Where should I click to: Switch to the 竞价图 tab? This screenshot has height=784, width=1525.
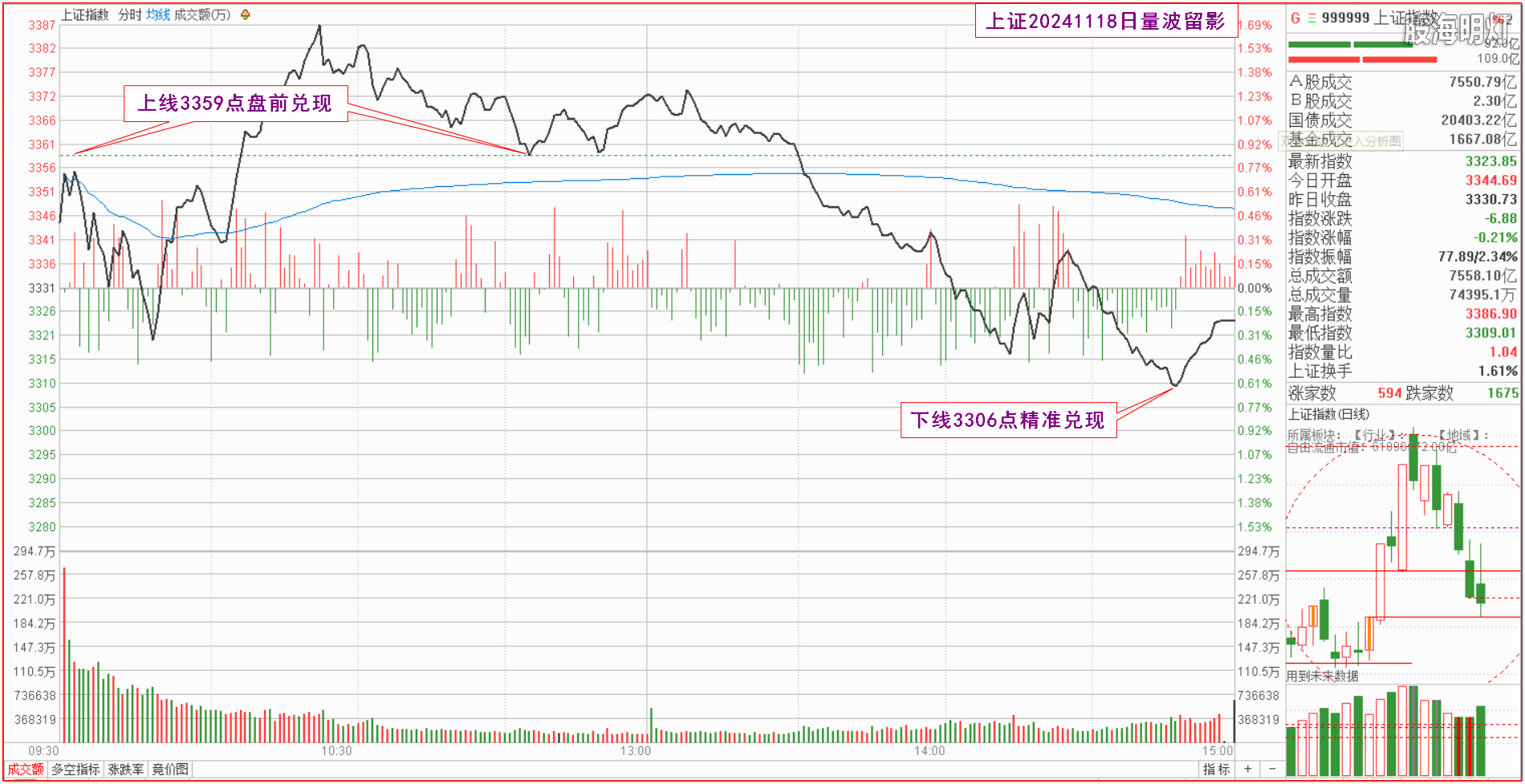click(x=170, y=769)
